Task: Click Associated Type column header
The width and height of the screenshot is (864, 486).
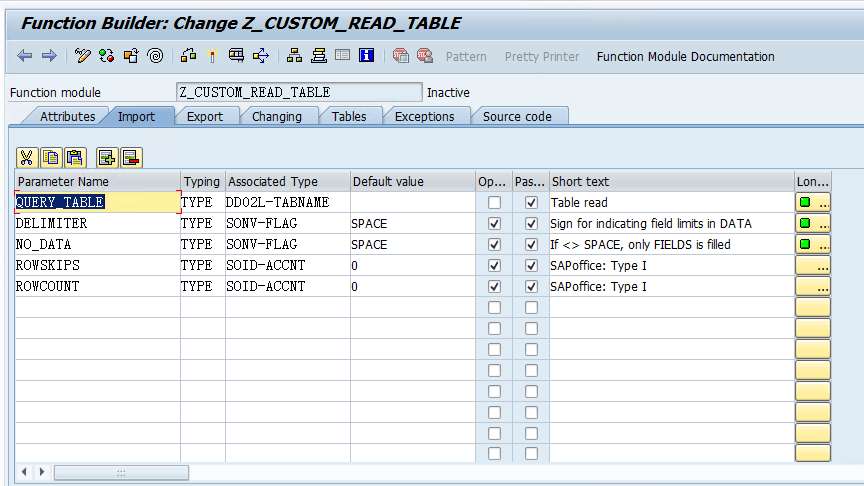Action: [288, 181]
